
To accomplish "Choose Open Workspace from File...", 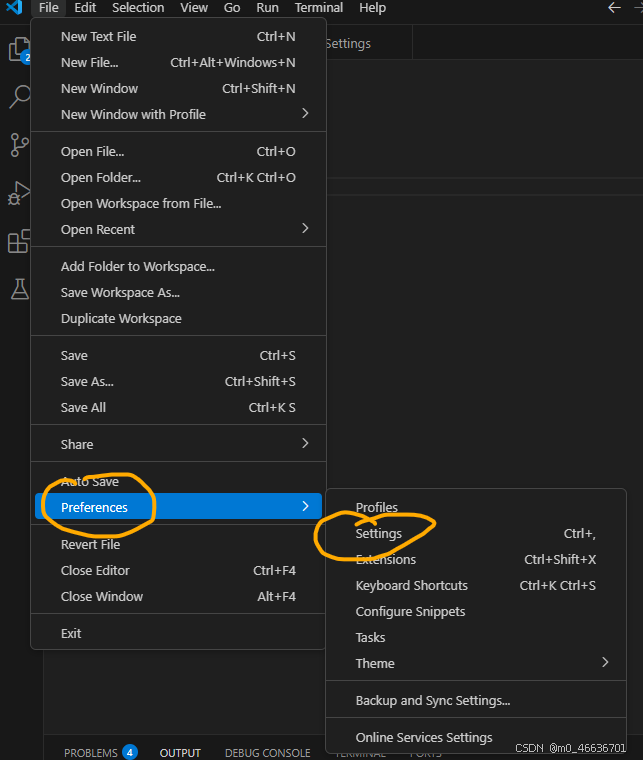I will click(x=178, y=204).
